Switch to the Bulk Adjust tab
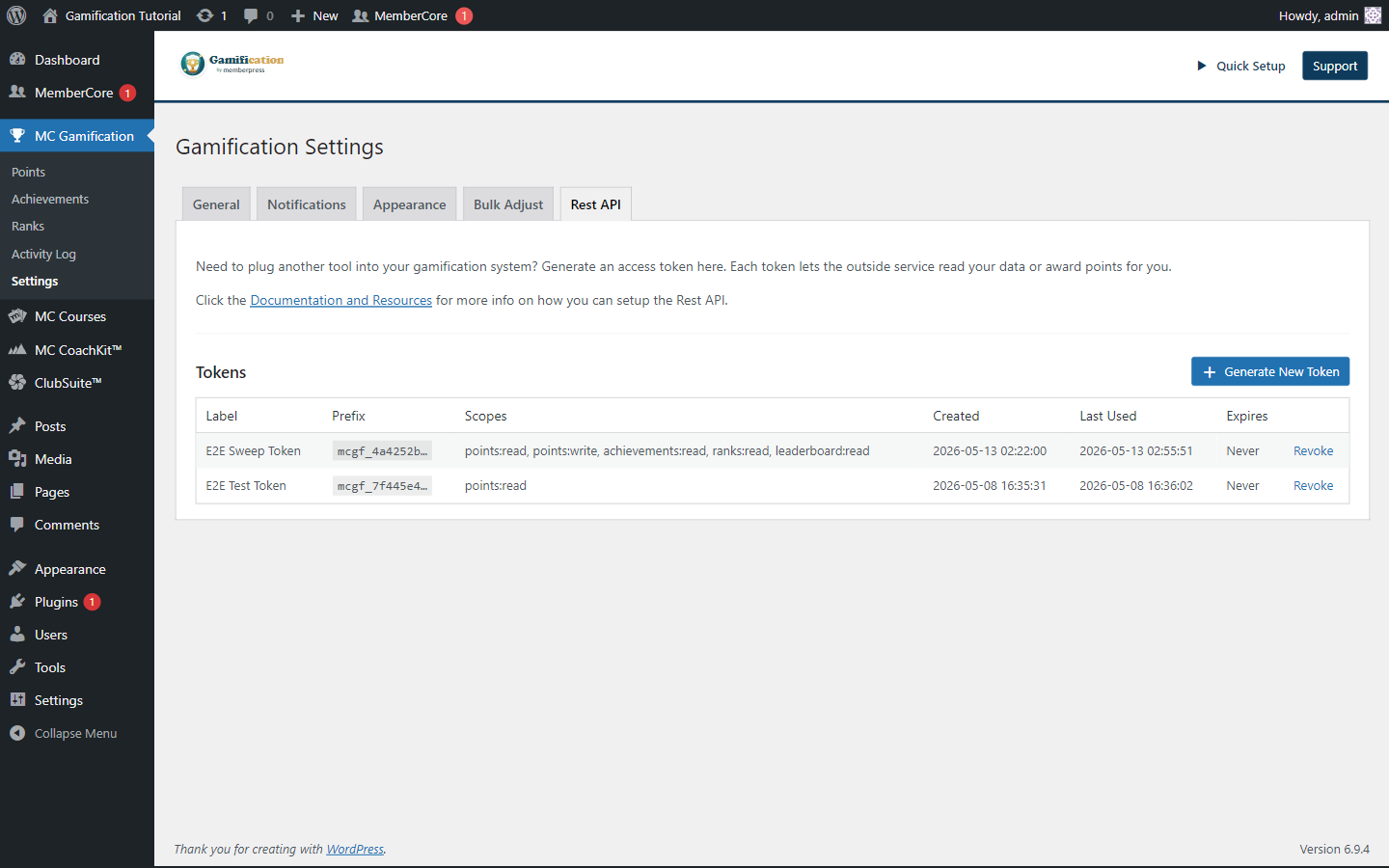The image size is (1389, 868). pyautogui.click(x=508, y=204)
